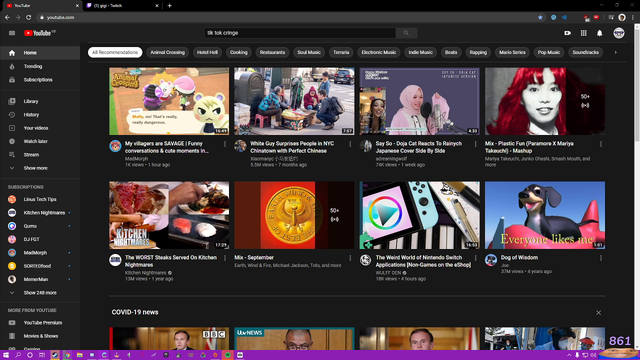Select the Mario Series chip
The height and width of the screenshot is (360, 640).
(512, 52)
